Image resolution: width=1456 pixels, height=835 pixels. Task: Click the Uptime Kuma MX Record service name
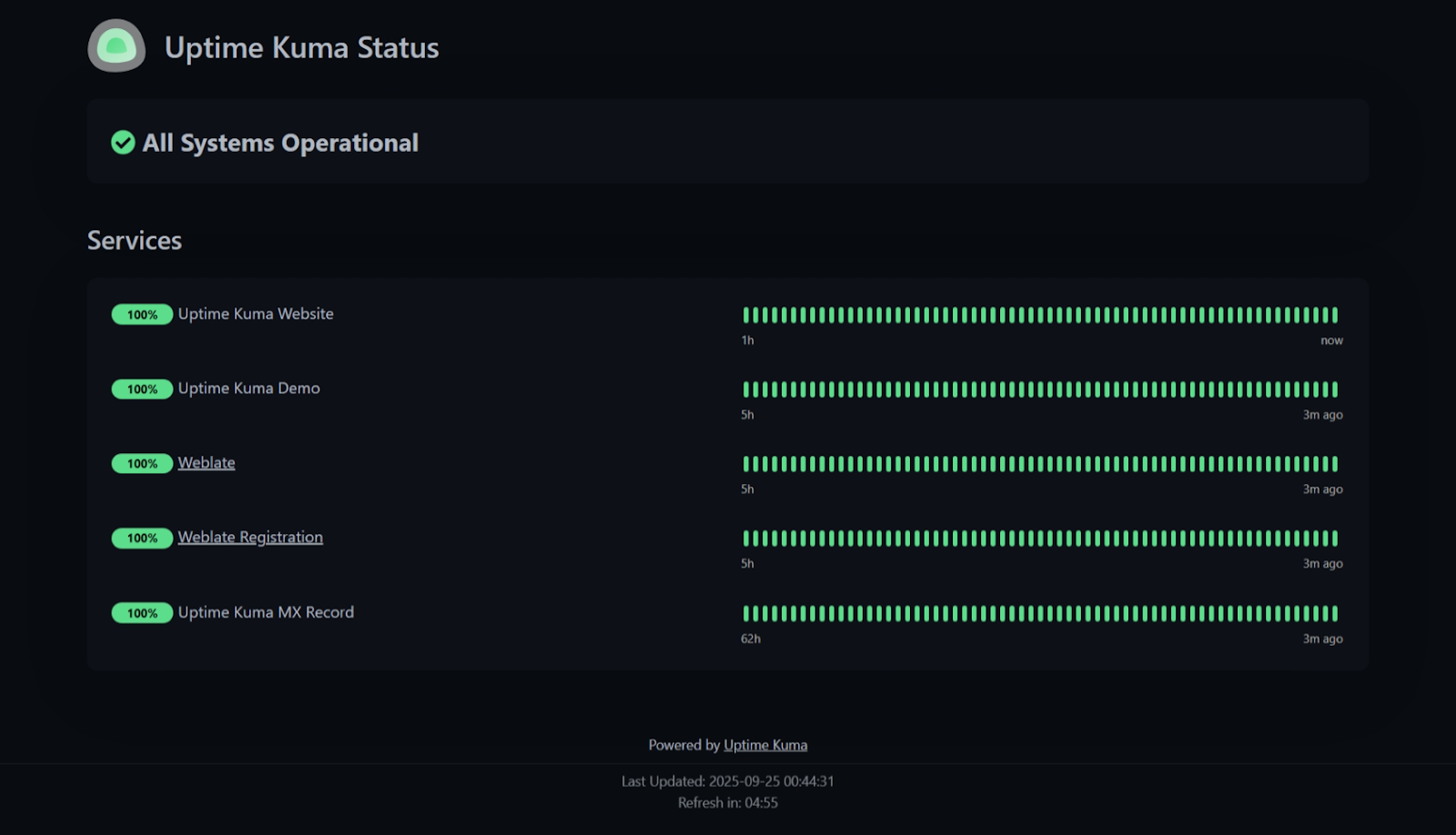click(x=266, y=612)
